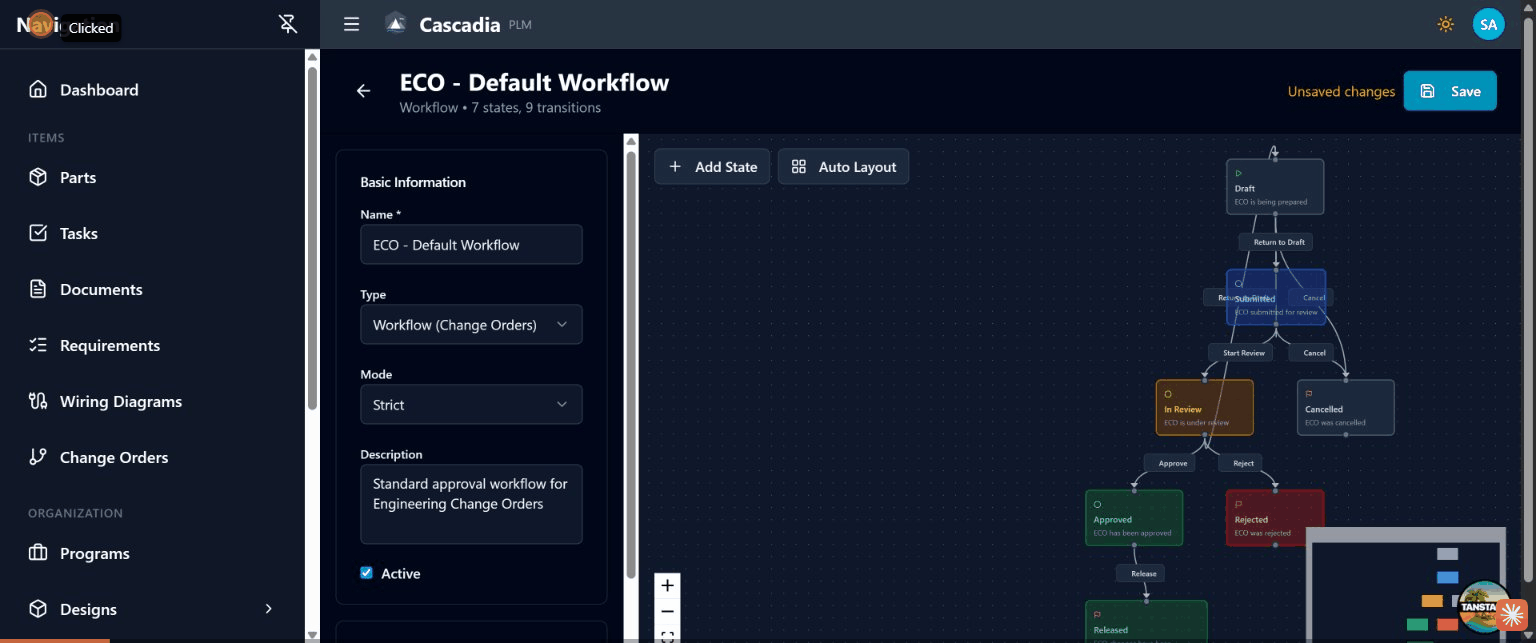
Task: Open Change Orders from sidebar
Action: click(x=113, y=457)
